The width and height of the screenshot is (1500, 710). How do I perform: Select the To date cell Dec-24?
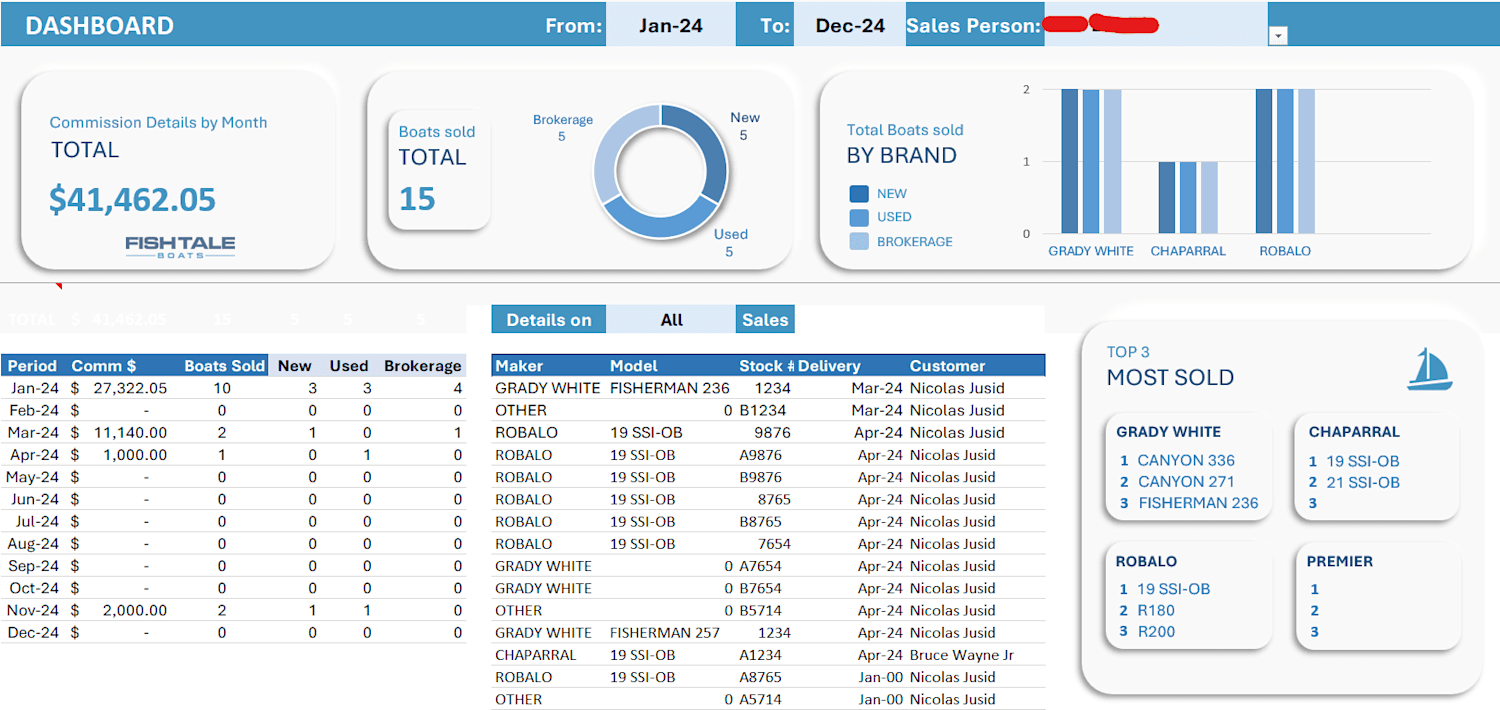pos(850,26)
